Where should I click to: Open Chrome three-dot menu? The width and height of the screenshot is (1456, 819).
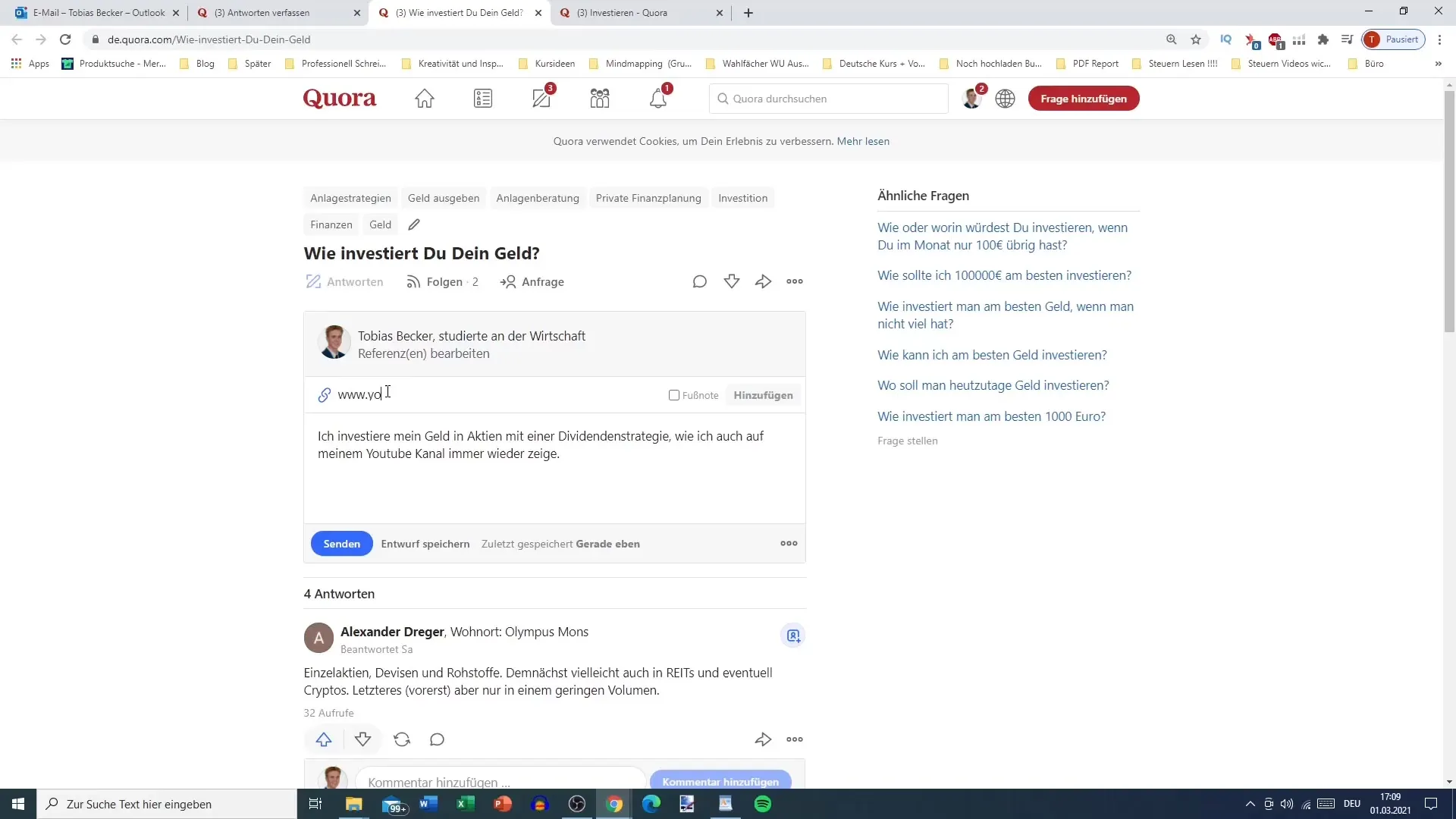pyautogui.click(x=1439, y=39)
